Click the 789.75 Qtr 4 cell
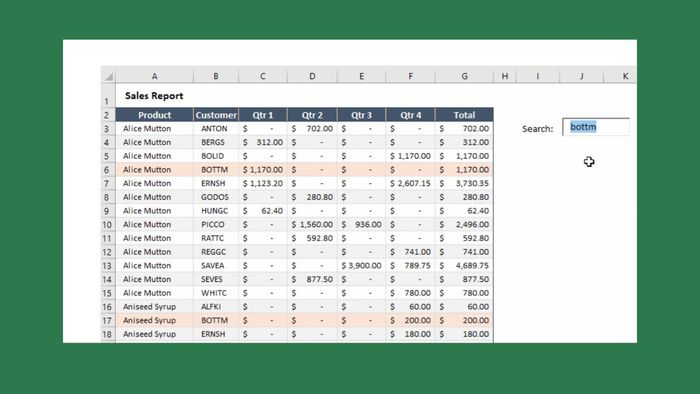Screen dimensions: 700x394 click(410, 265)
